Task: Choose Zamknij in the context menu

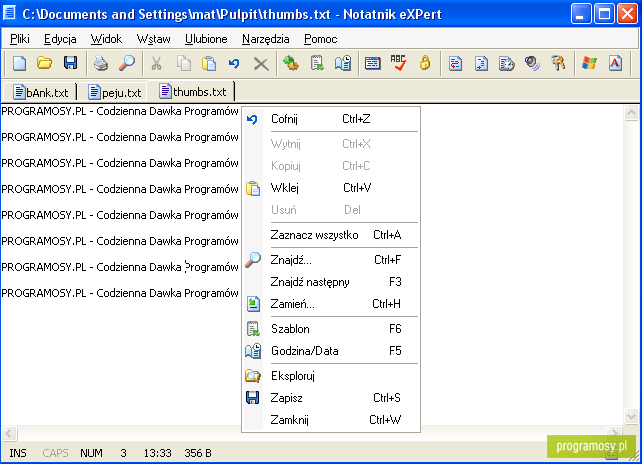Action: pos(331,420)
